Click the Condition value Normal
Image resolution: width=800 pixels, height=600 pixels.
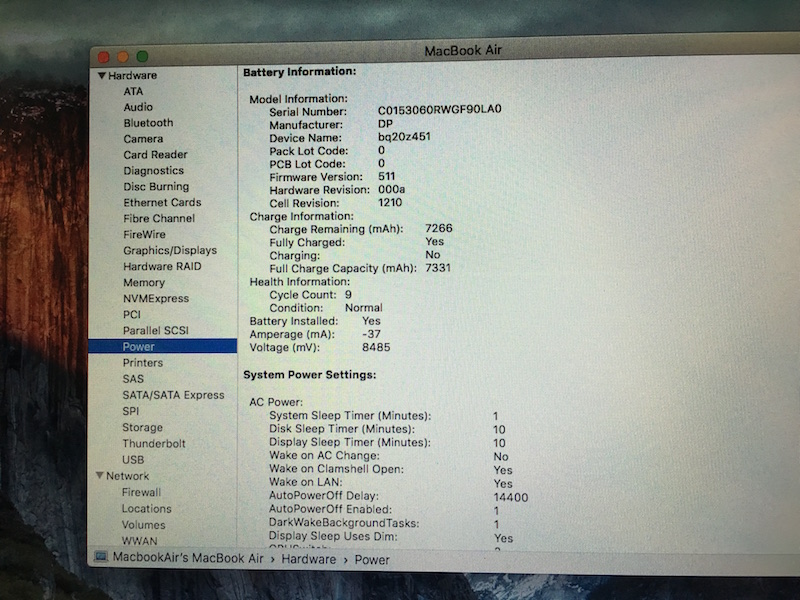point(363,308)
